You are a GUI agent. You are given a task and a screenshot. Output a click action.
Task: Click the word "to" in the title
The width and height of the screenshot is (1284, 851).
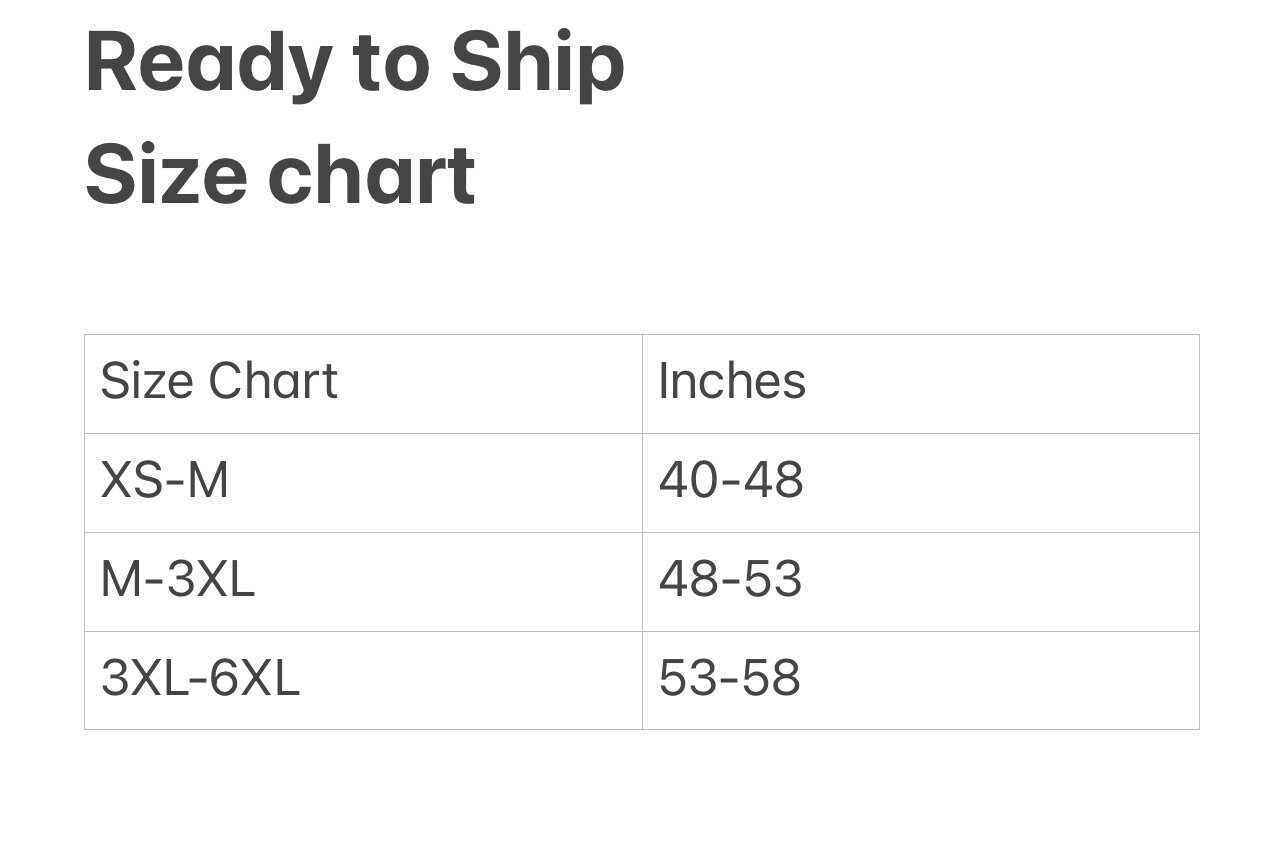point(391,64)
